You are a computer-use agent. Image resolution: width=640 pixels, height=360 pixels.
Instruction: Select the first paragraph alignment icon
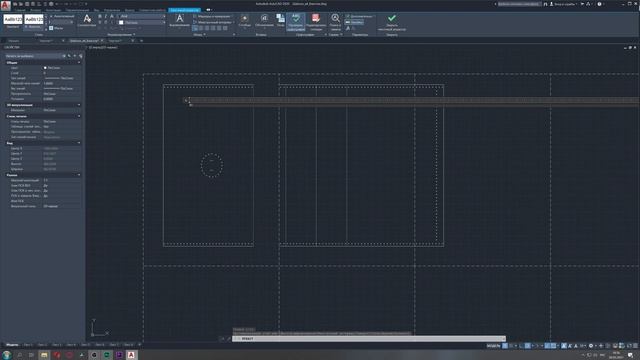coord(195,28)
